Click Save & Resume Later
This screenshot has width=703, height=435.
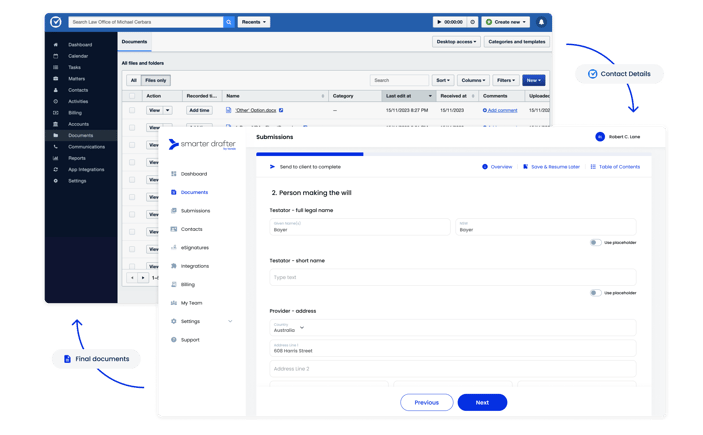pyautogui.click(x=551, y=166)
